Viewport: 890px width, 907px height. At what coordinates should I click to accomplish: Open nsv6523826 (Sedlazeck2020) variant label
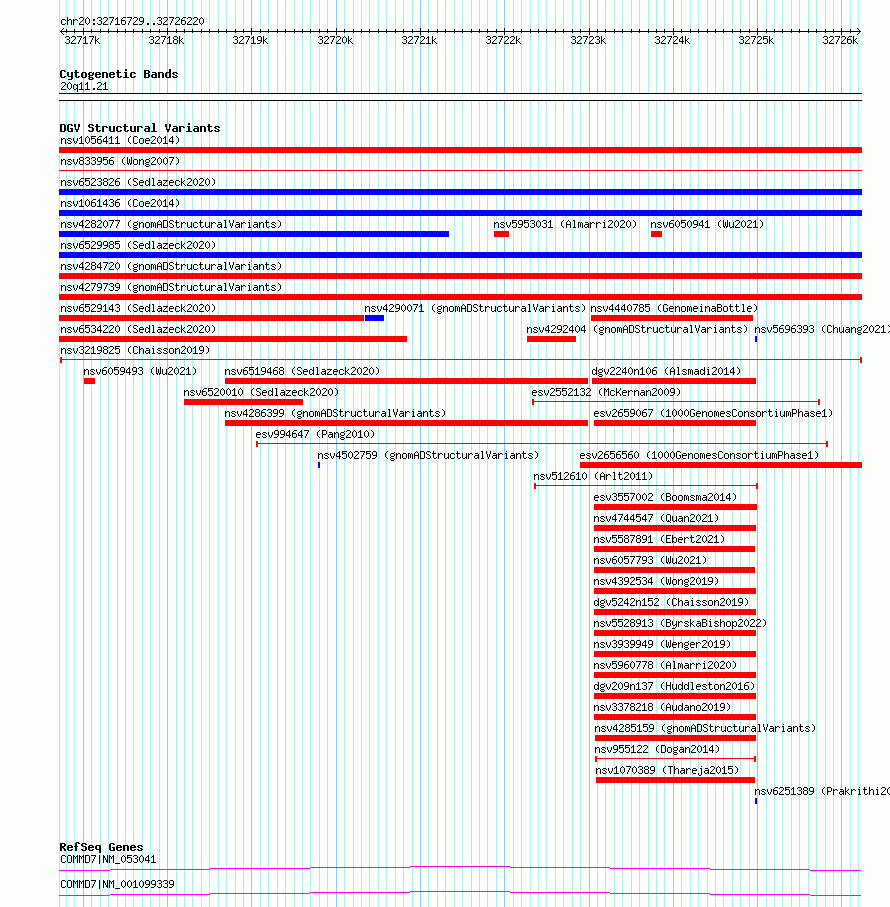(x=138, y=182)
